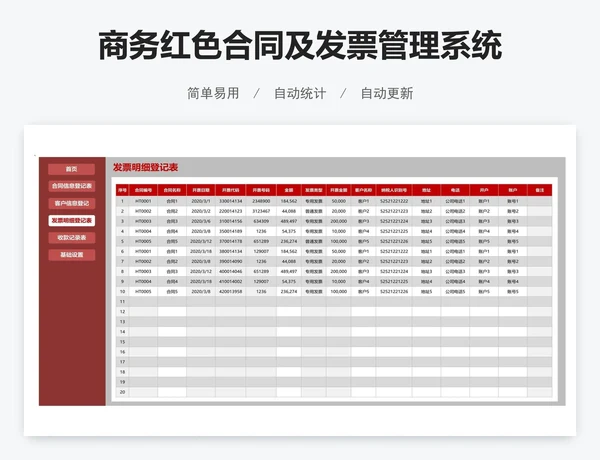Click the 账户 column header
Screen dimensions: 600x460
tap(513, 190)
